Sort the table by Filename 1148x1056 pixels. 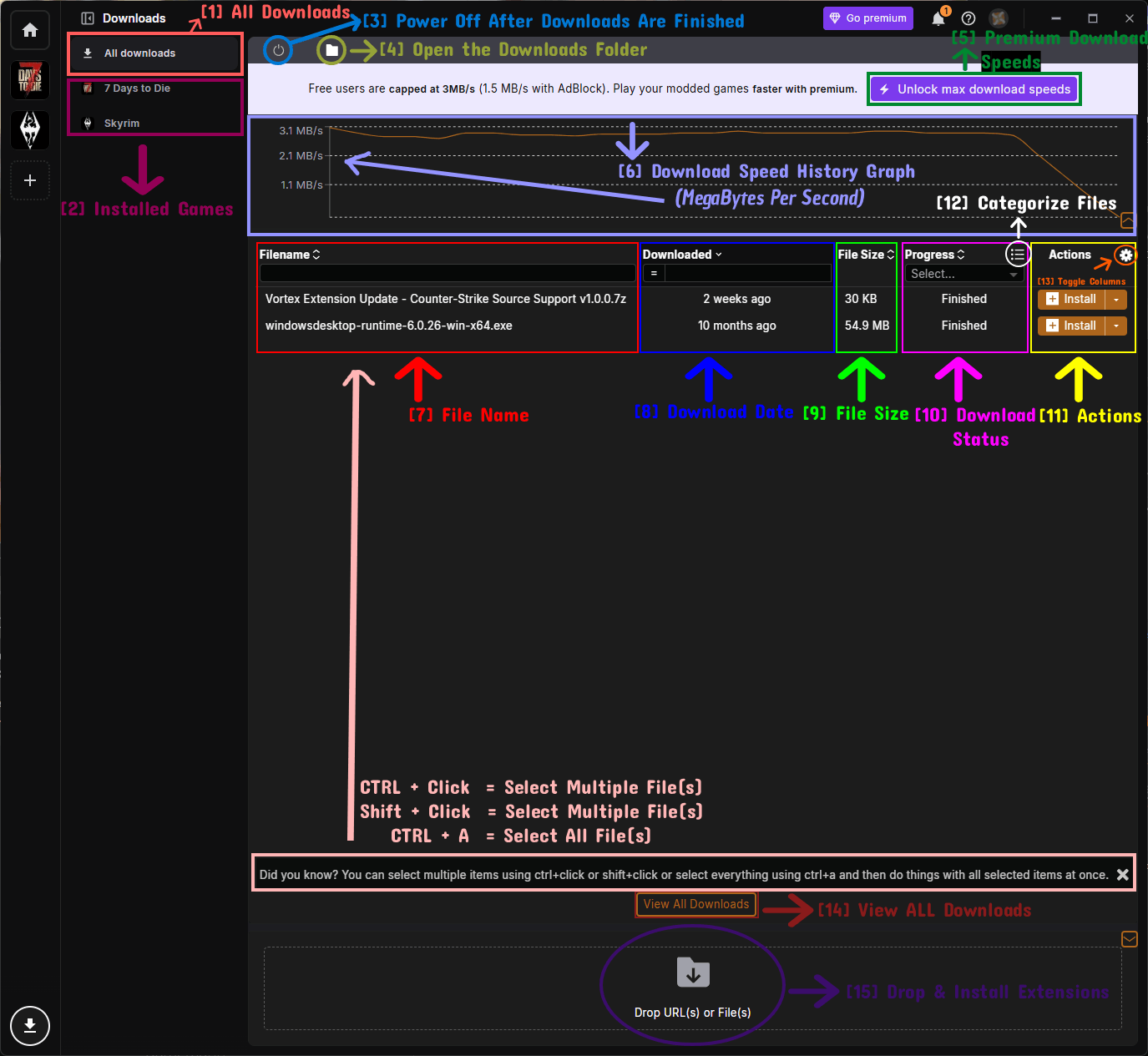click(290, 255)
